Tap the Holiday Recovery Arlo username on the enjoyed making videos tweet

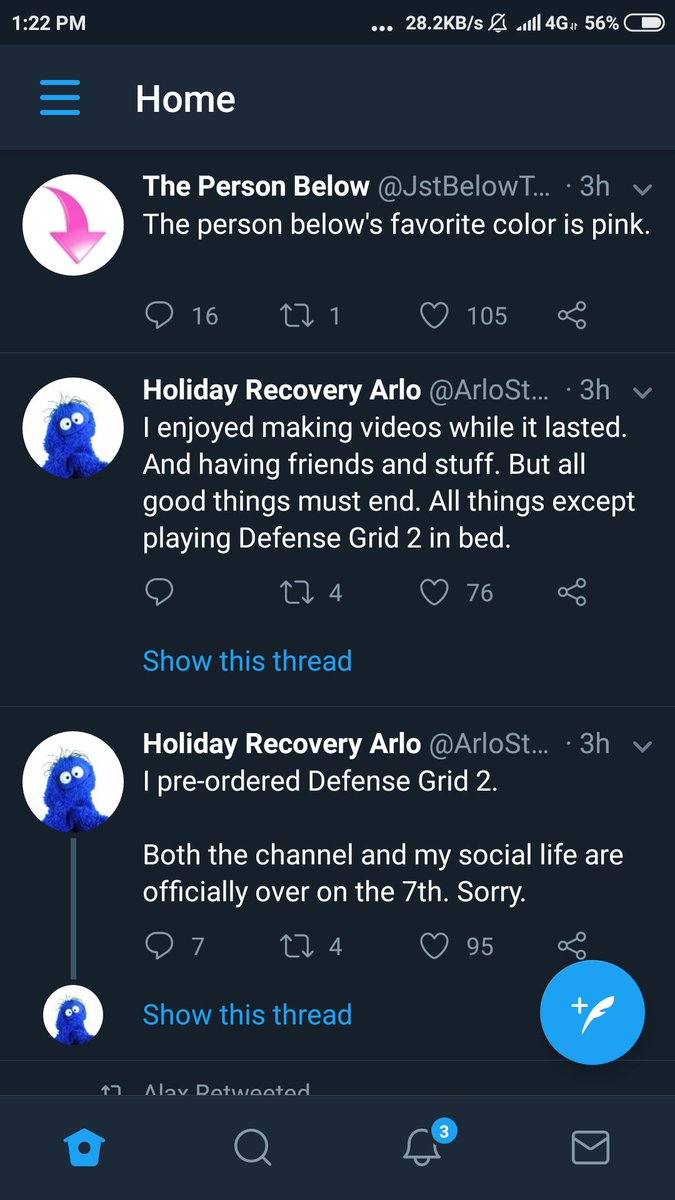(281, 389)
